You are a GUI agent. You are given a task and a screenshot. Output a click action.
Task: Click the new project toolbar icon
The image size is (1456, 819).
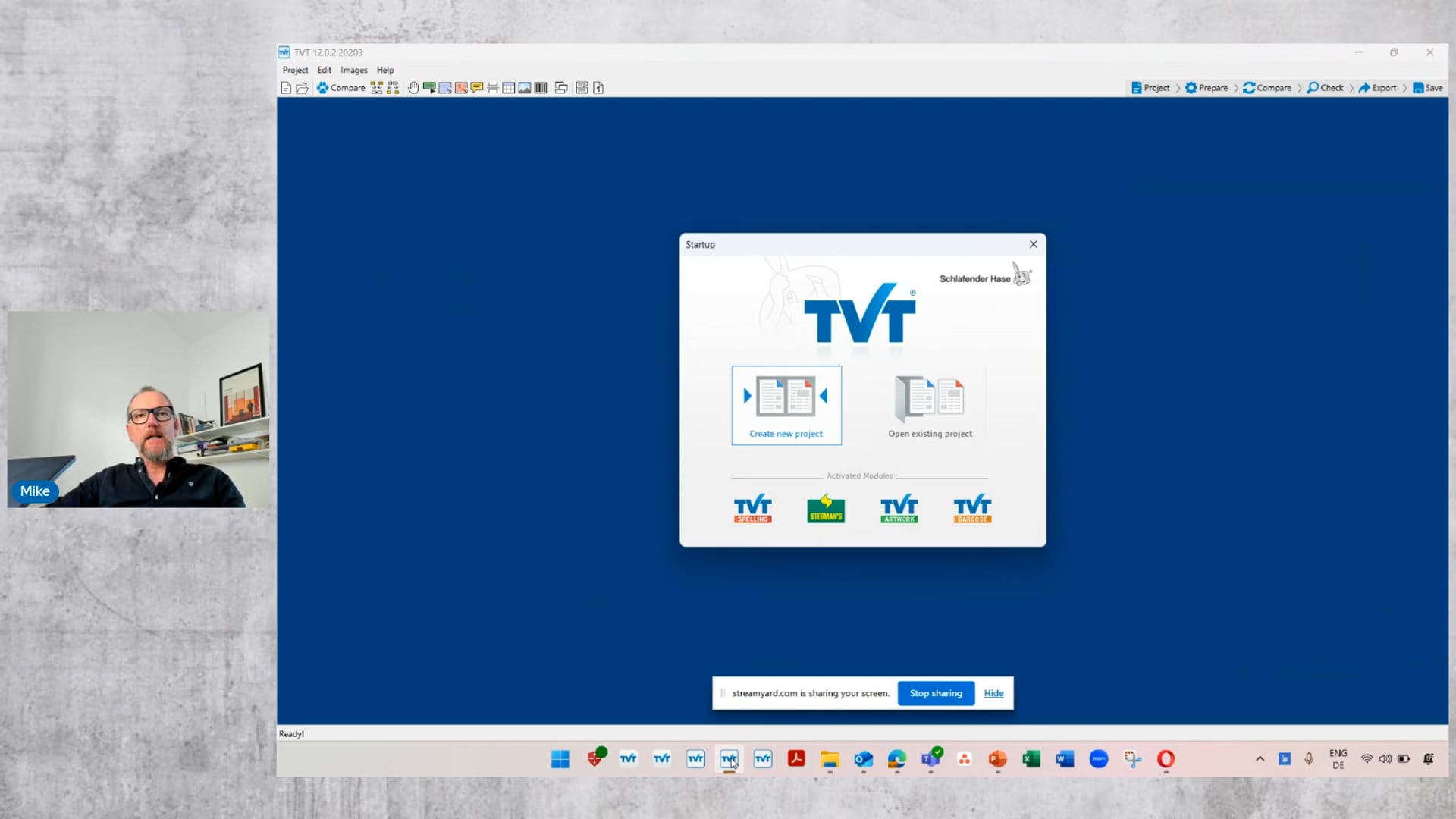tap(286, 88)
